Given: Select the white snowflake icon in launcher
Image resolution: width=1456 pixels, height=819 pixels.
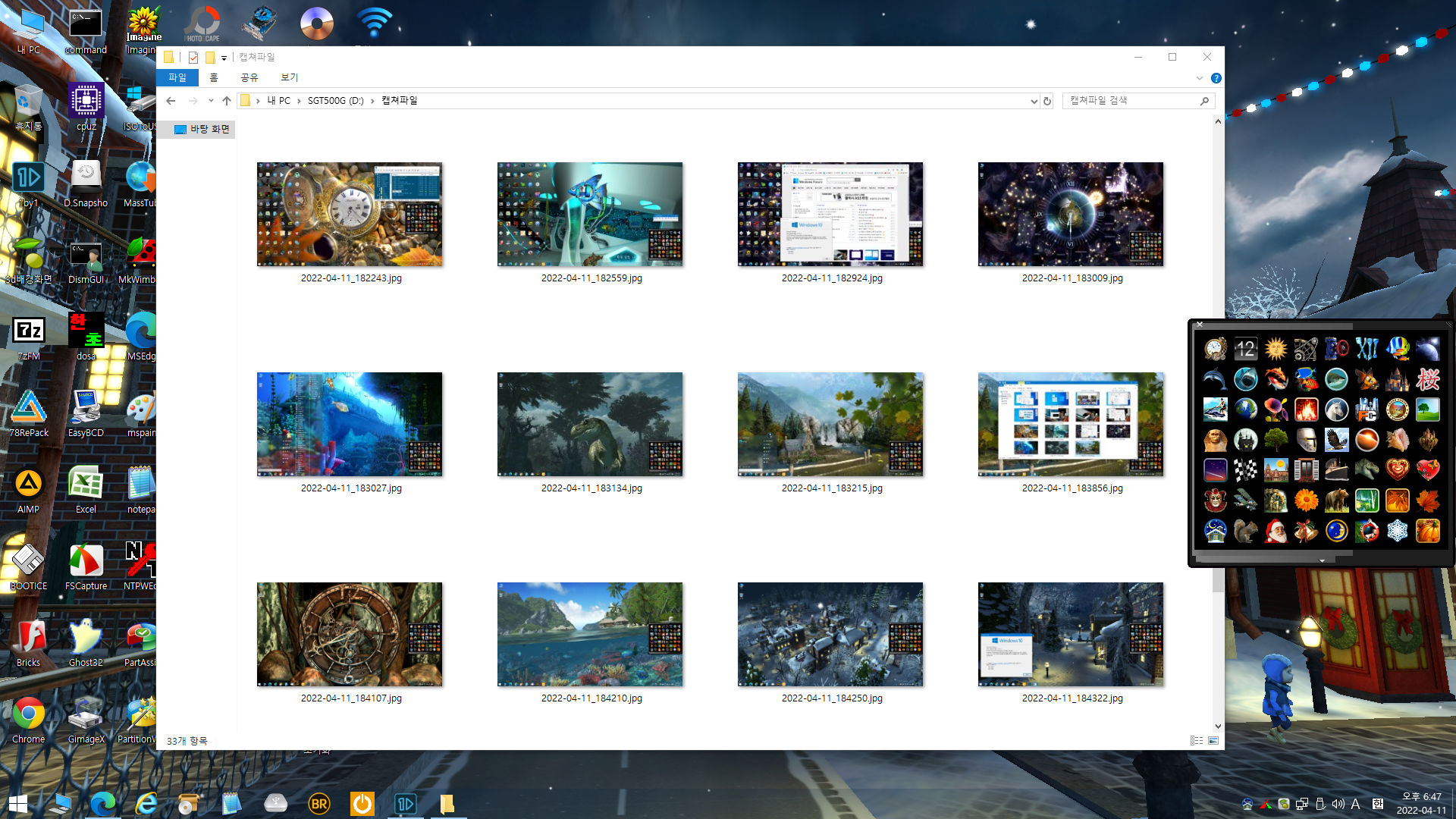Looking at the screenshot, I should tap(1397, 531).
